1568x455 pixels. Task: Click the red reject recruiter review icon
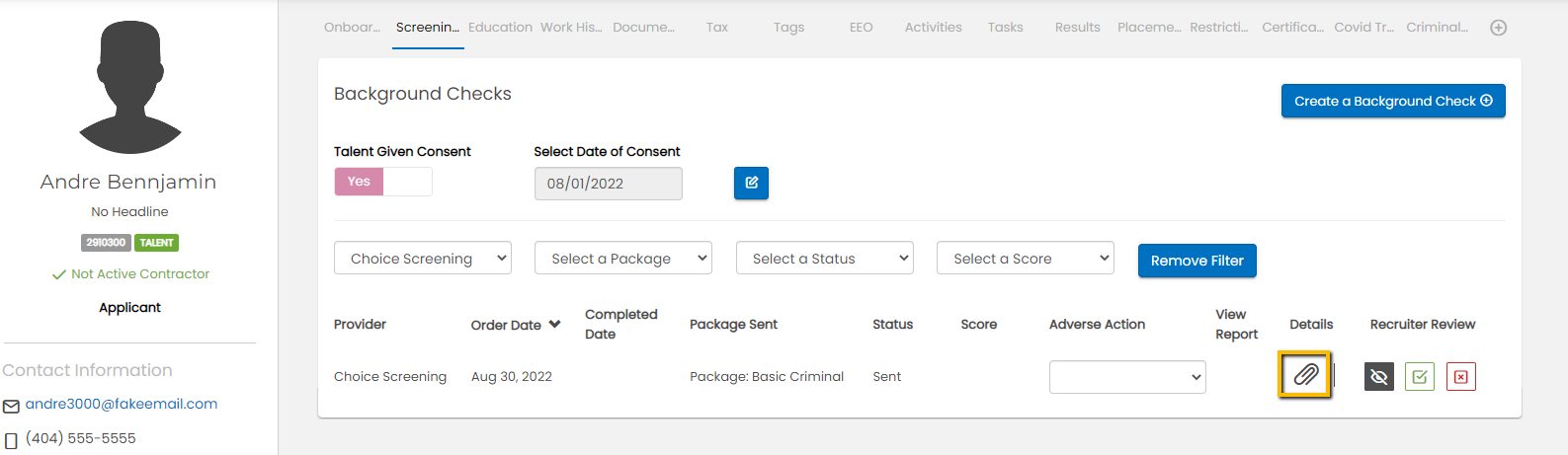1461,376
